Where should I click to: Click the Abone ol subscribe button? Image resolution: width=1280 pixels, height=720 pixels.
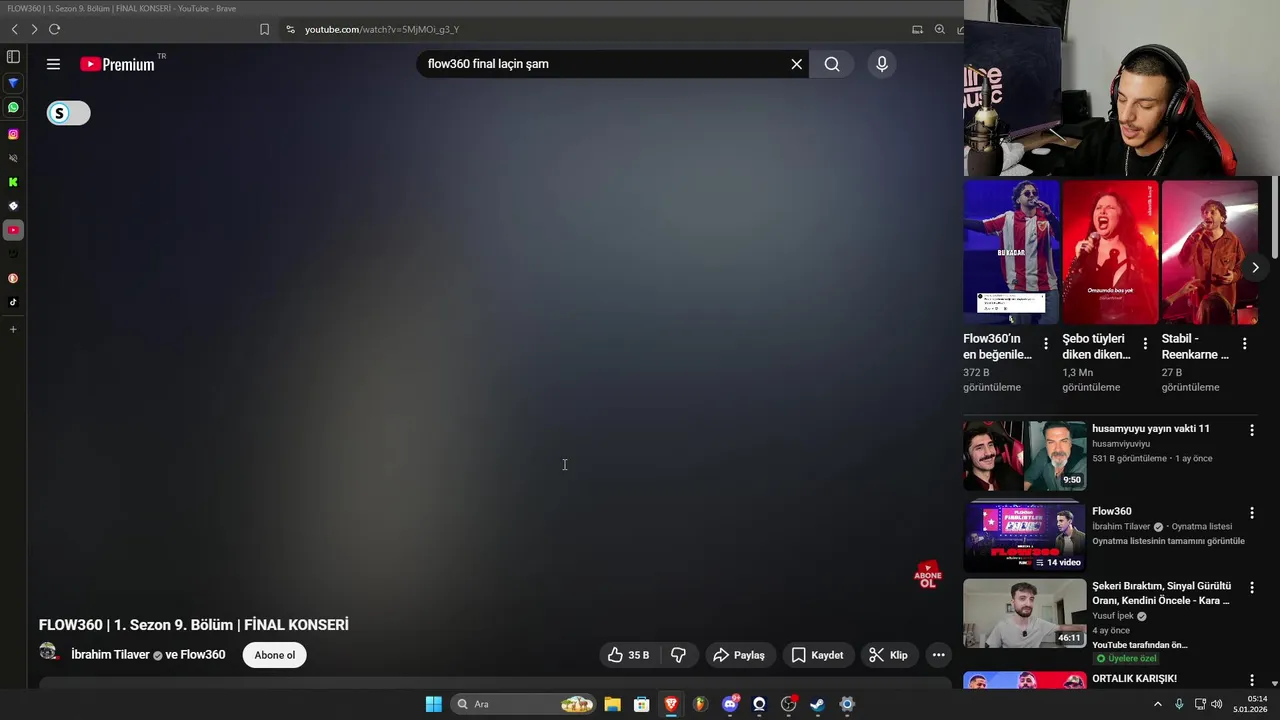[x=274, y=655]
